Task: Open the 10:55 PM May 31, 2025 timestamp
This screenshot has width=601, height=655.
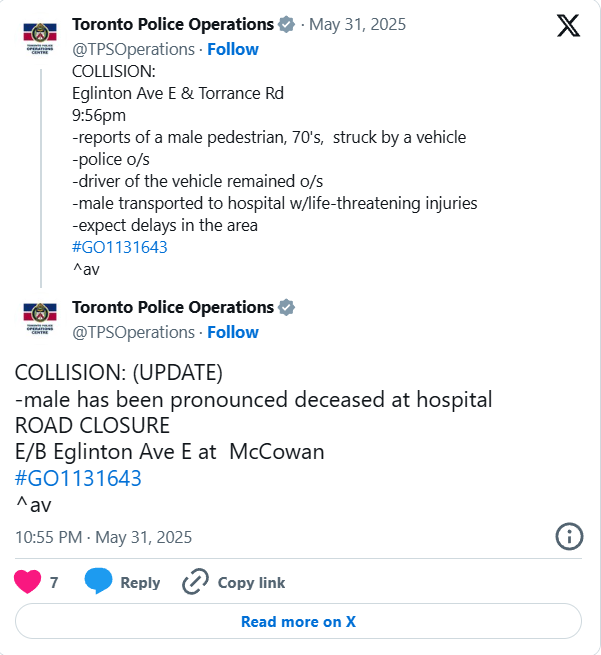Action: [103, 537]
